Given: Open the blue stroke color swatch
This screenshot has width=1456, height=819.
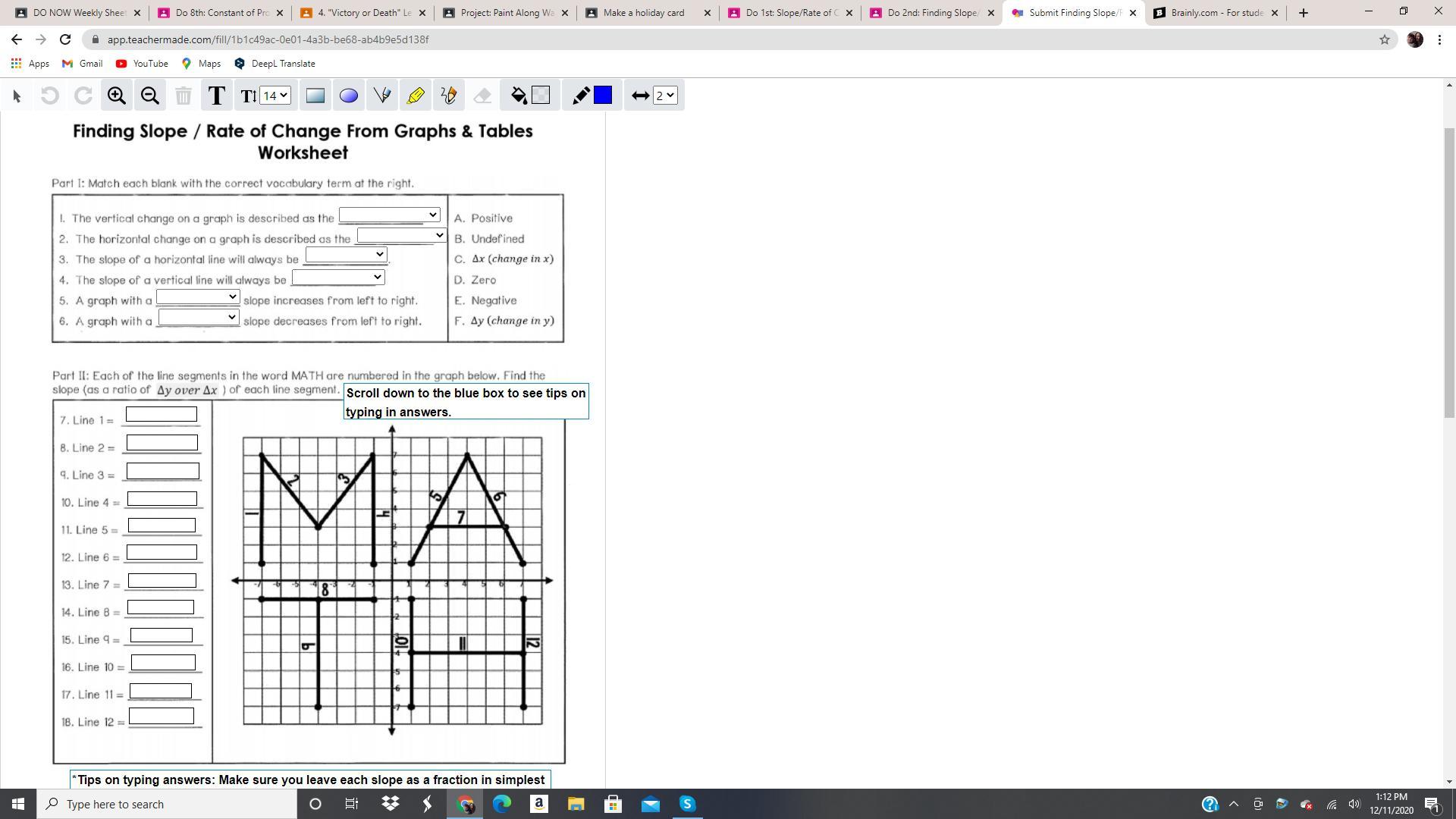Looking at the screenshot, I should pyautogui.click(x=603, y=96).
